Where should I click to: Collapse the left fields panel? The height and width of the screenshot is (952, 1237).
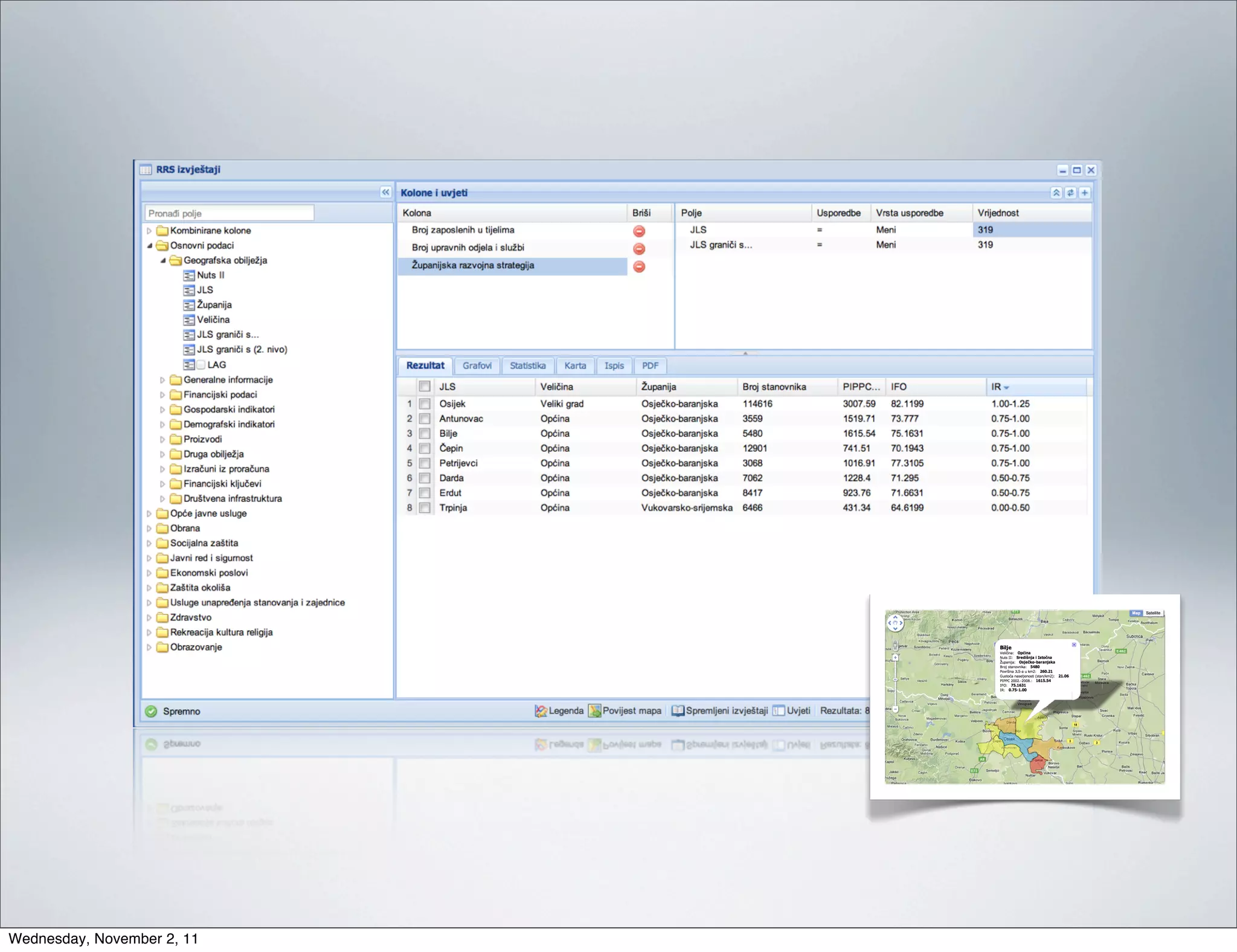[x=385, y=192]
